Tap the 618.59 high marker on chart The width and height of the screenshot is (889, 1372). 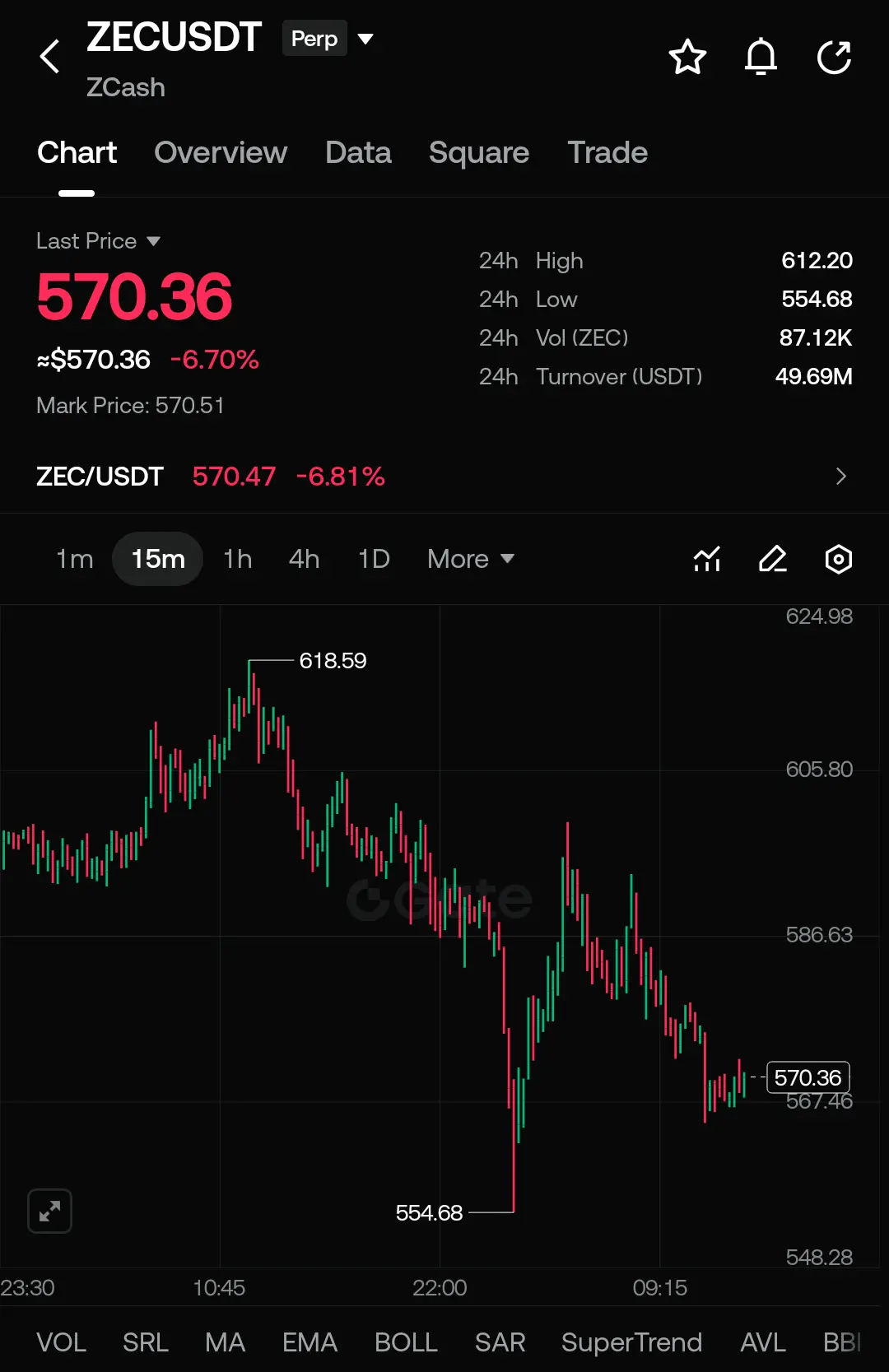click(x=333, y=661)
